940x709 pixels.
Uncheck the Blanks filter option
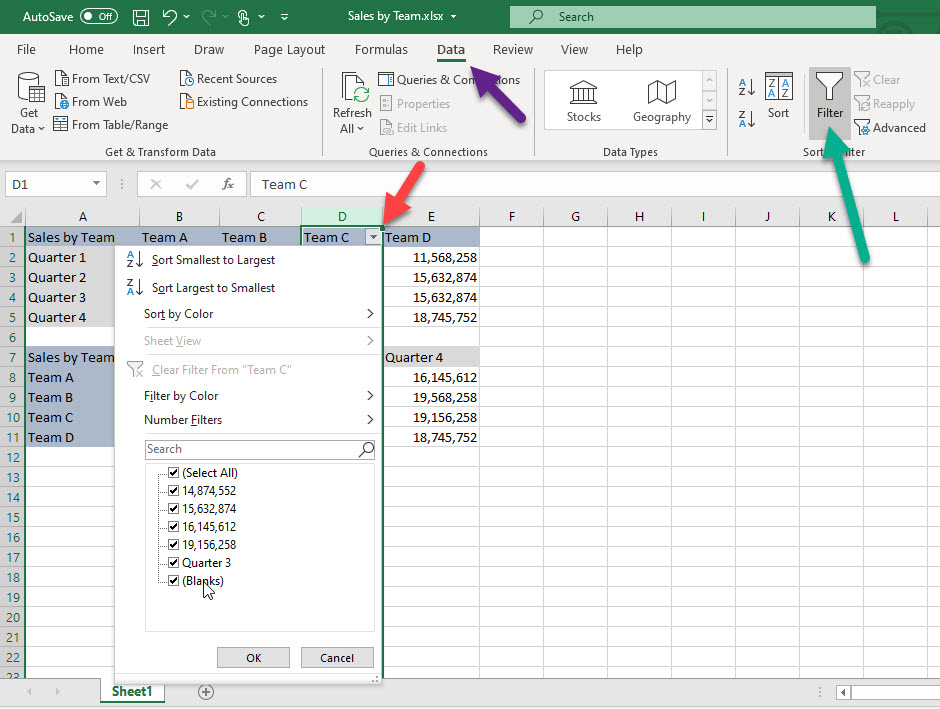[x=173, y=581]
